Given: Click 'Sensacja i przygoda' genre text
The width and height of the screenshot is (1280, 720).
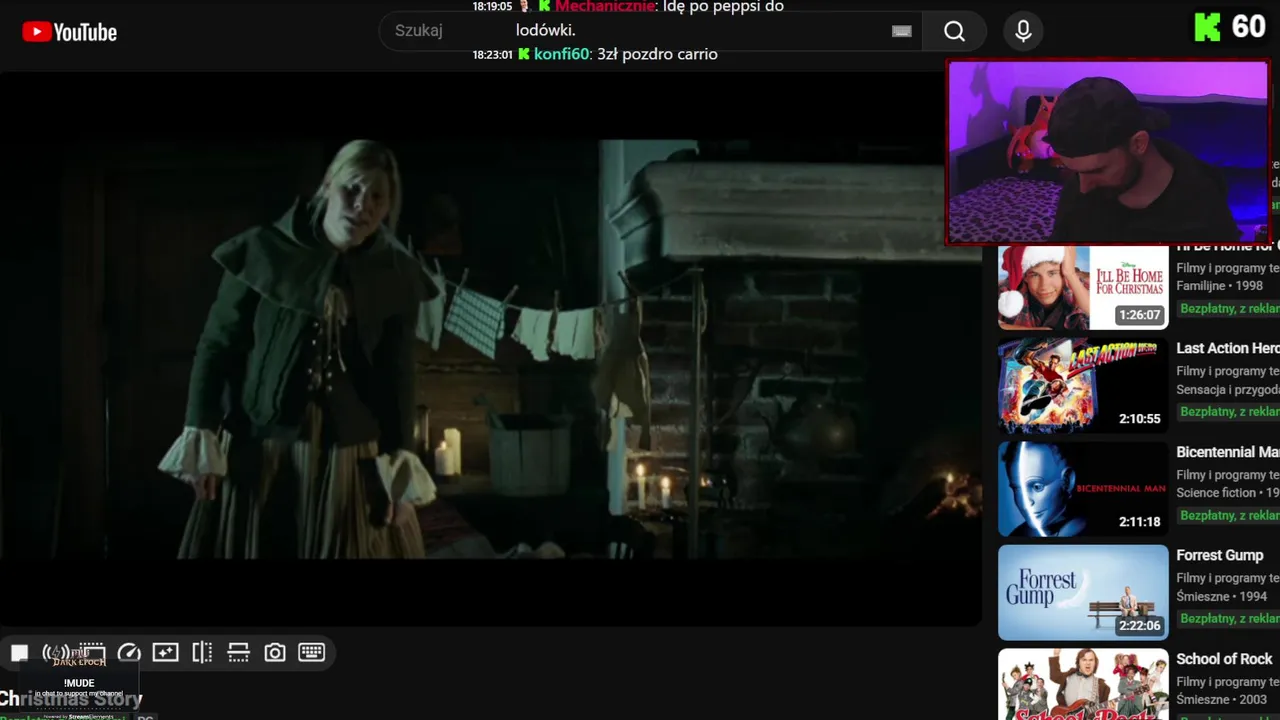Looking at the screenshot, I should (1228, 390).
